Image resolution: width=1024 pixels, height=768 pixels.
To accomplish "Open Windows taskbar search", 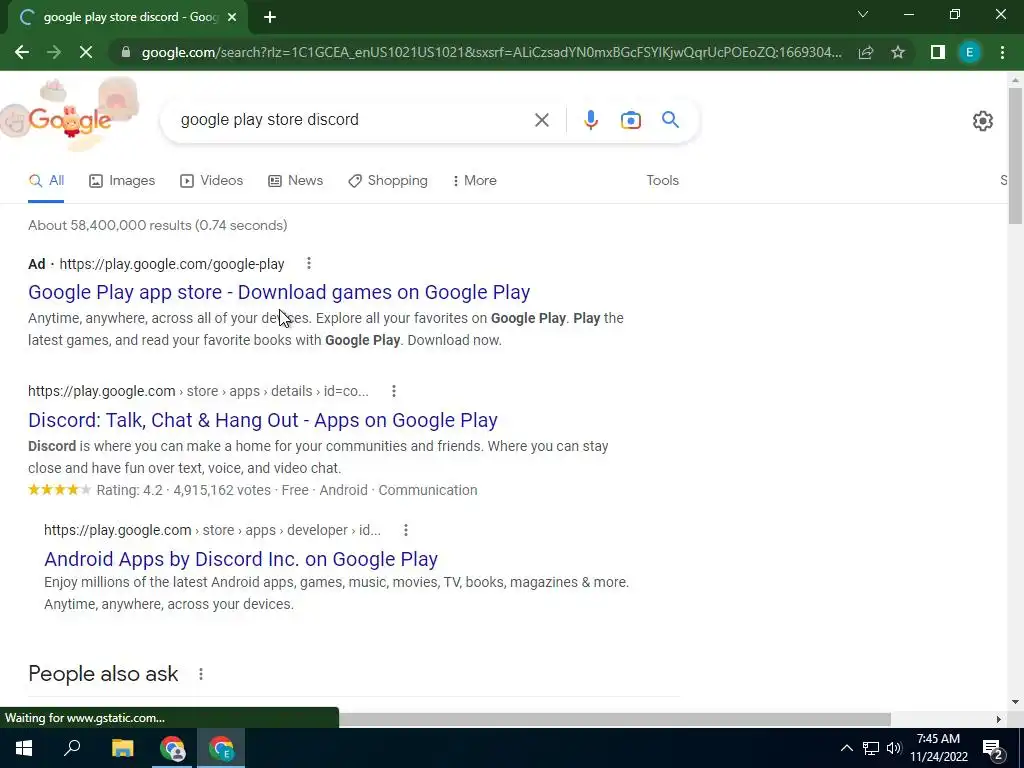I will (72, 748).
